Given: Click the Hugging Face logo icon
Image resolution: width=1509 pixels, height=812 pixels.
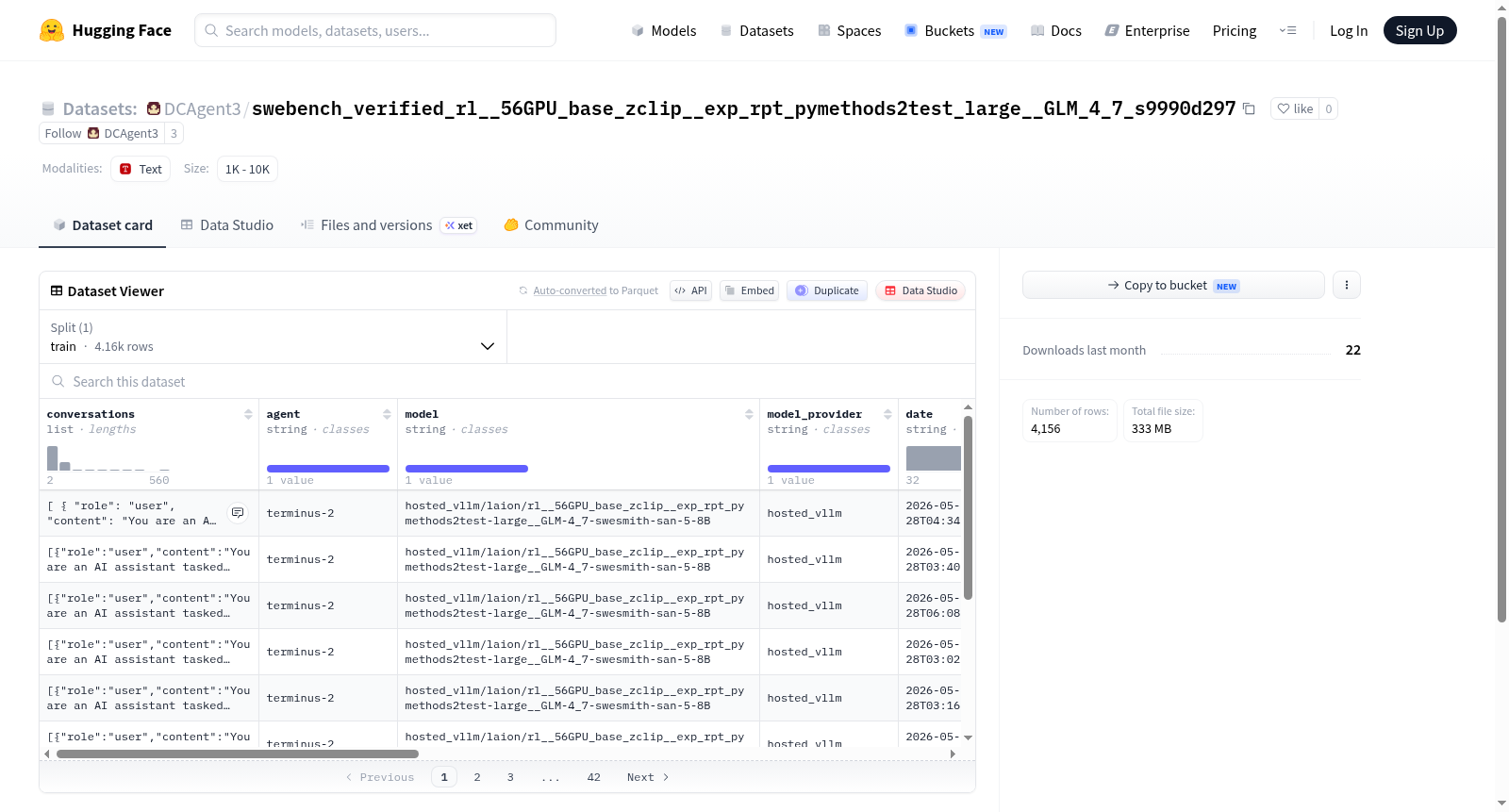Looking at the screenshot, I should coord(52,30).
